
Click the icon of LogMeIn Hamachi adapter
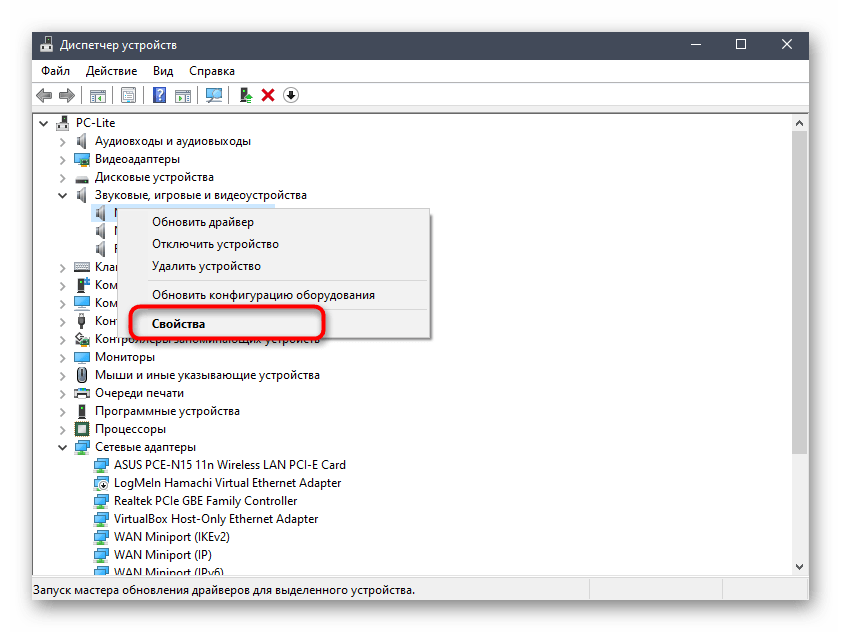(101, 483)
